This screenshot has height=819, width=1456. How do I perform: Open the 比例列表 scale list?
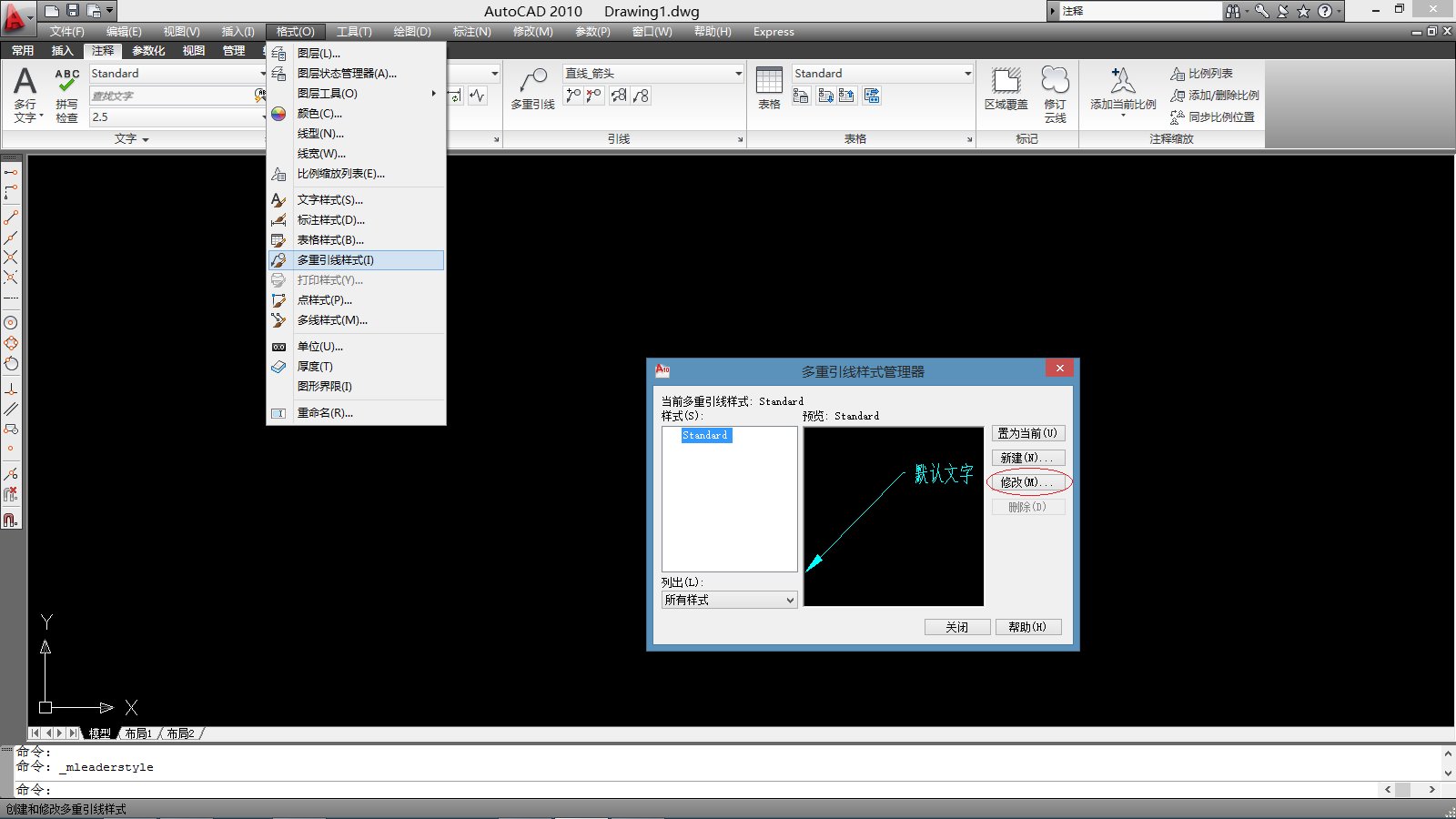coord(1201,74)
